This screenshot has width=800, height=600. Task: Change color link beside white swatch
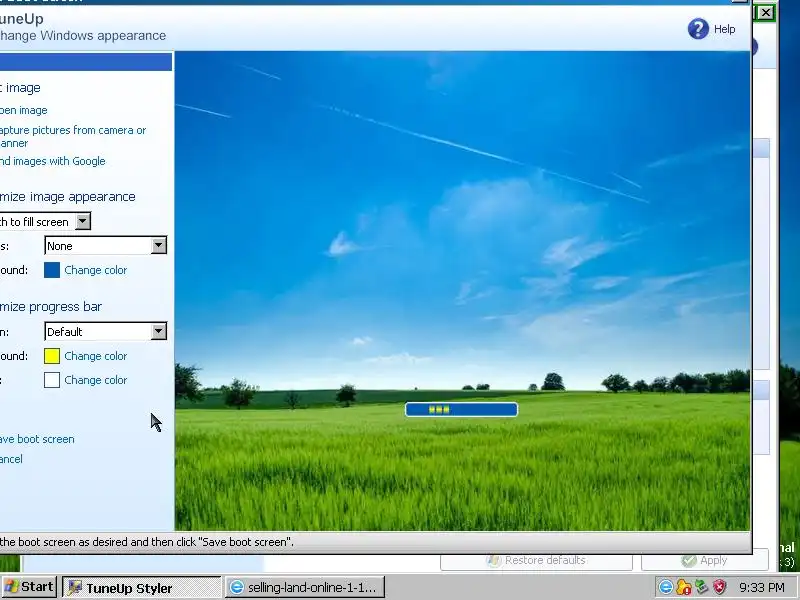coord(95,380)
